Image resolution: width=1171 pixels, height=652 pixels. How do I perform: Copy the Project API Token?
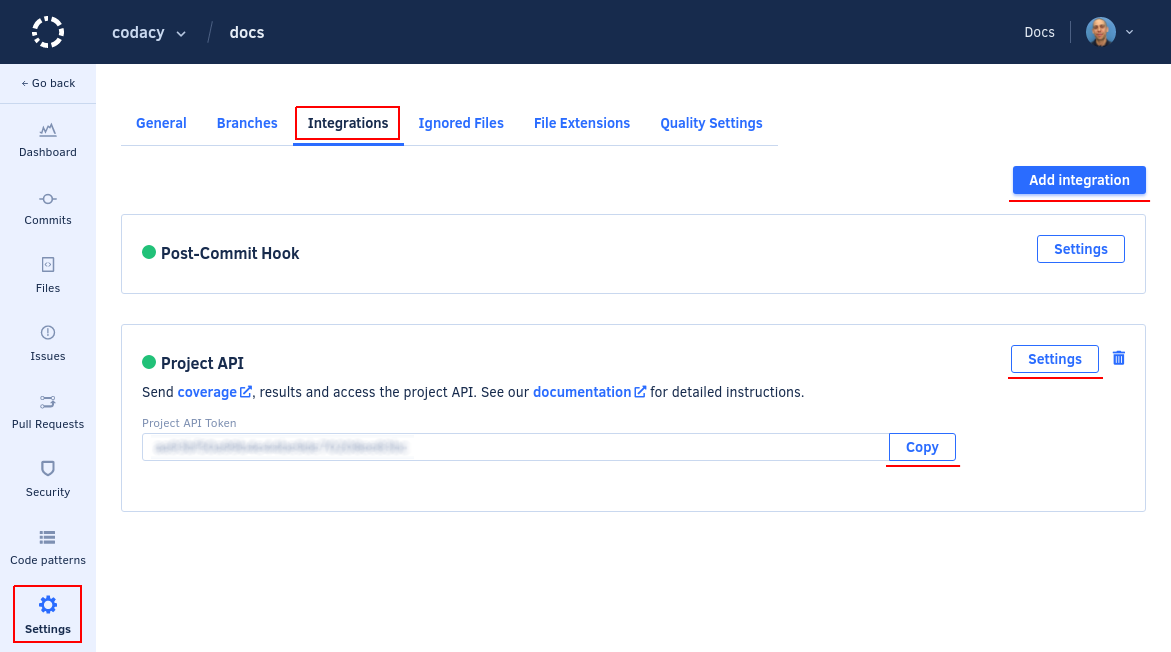tap(921, 446)
